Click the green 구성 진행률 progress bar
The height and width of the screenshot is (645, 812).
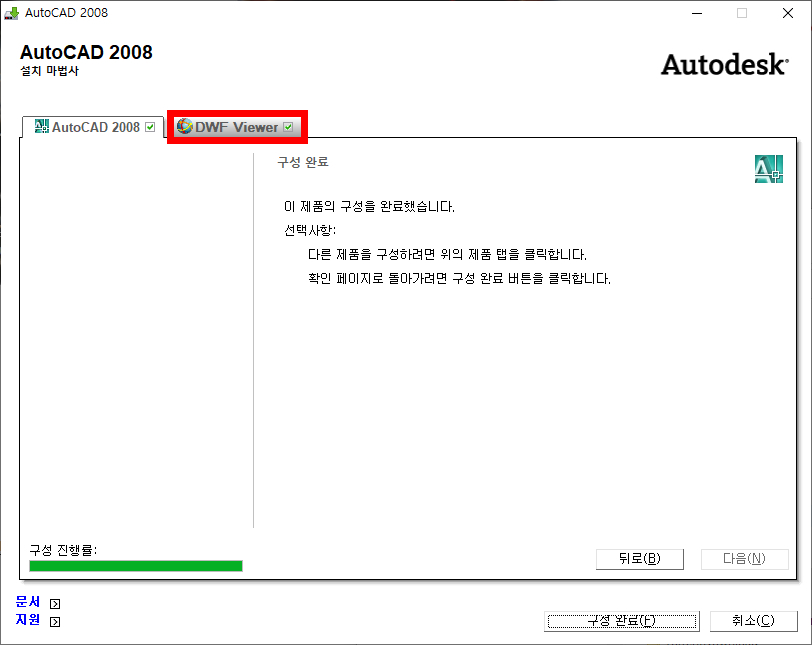(x=136, y=566)
